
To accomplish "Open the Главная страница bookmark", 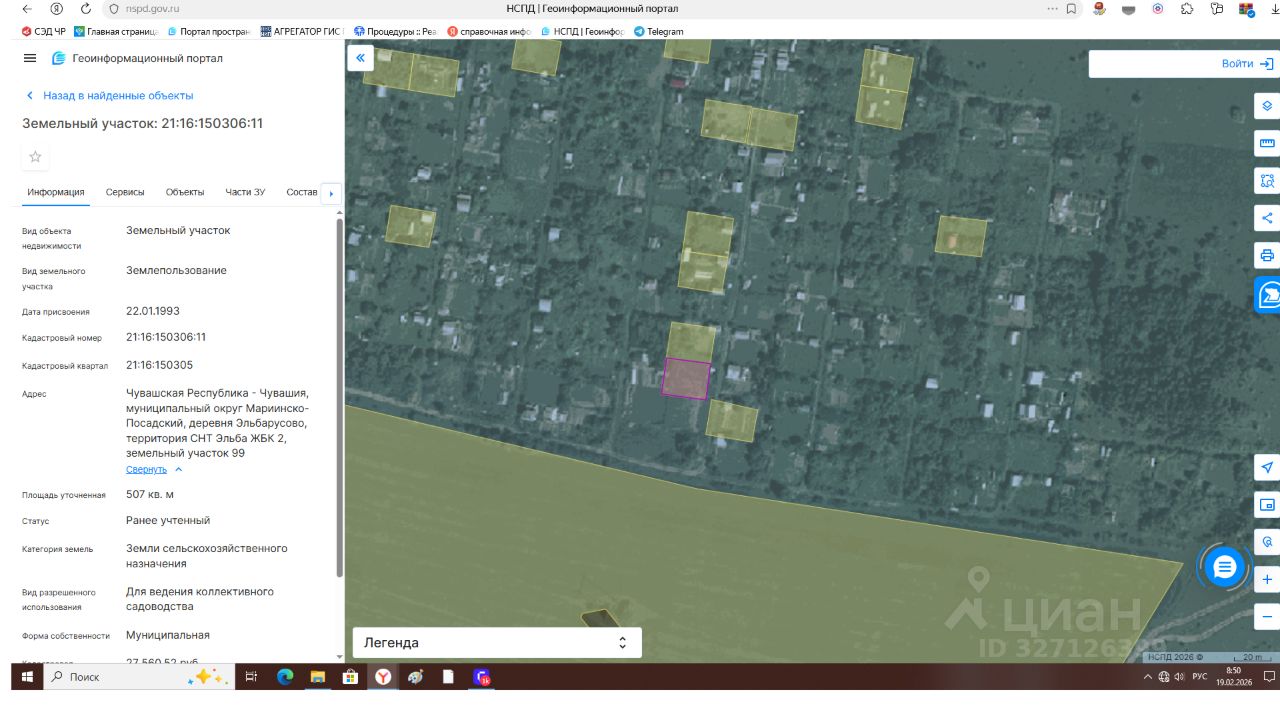I will (x=116, y=31).
